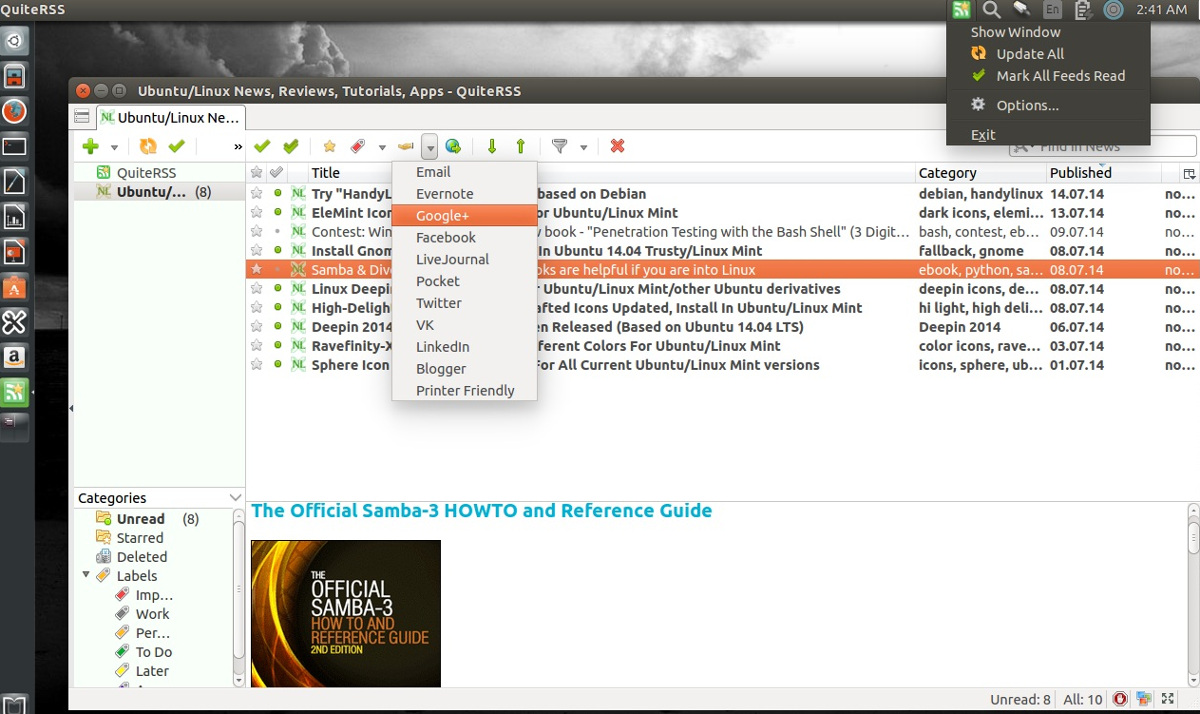Click the Samba-3 book cover image
The image size is (1200, 714).
click(345, 613)
